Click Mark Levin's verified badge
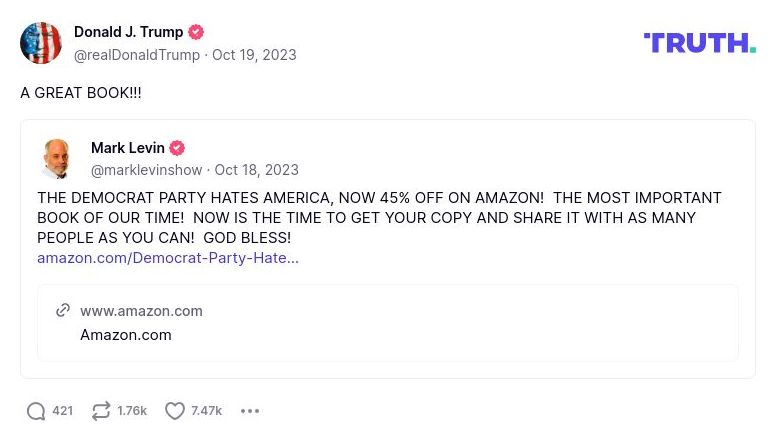Image resolution: width=777 pixels, height=441 pixels. click(177, 148)
